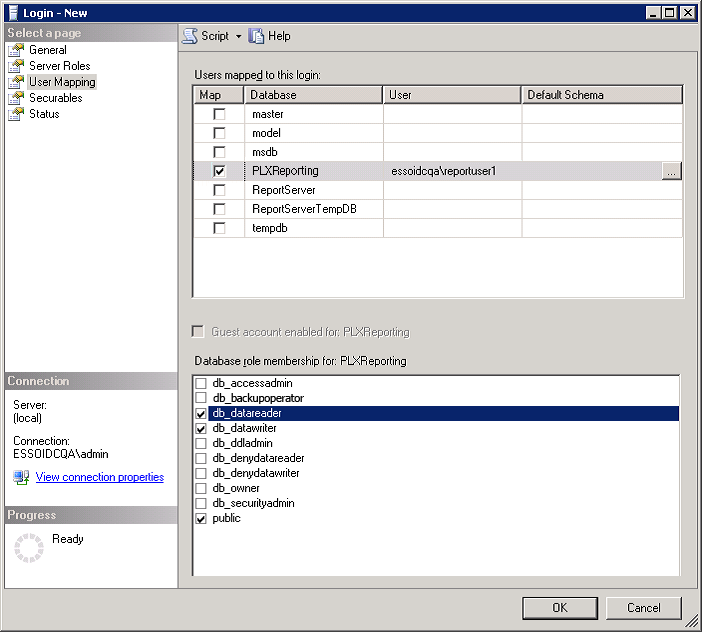Image resolution: width=705 pixels, height=633 pixels.
Task: Select the model database name
Action: (x=267, y=133)
